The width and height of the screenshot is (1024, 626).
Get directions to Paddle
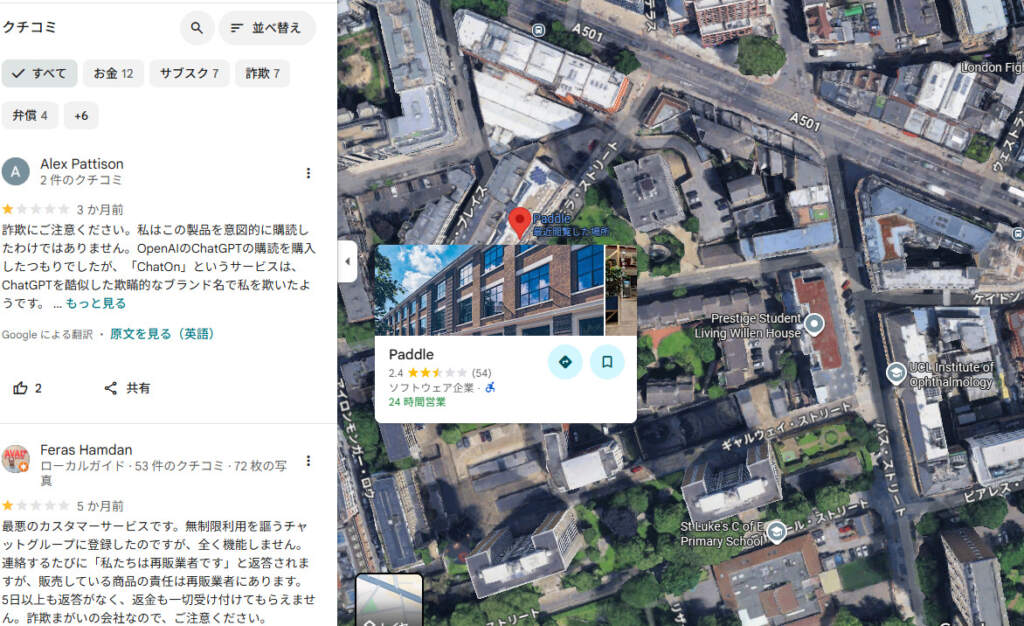pyautogui.click(x=565, y=362)
